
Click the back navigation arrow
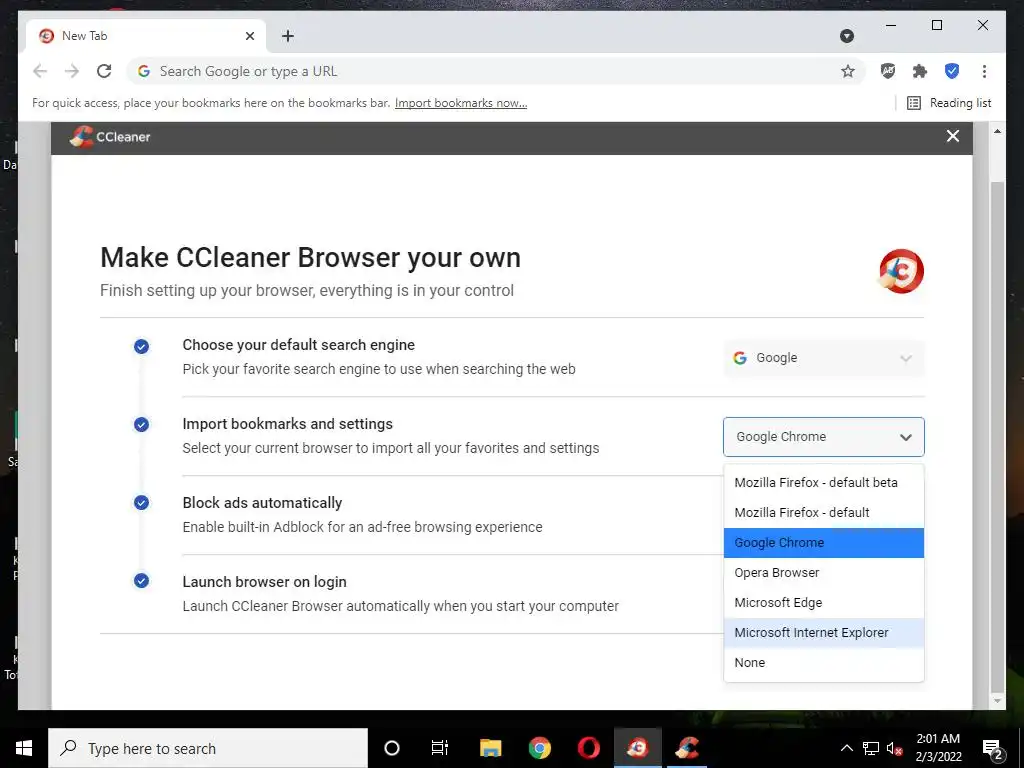(40, 71)
